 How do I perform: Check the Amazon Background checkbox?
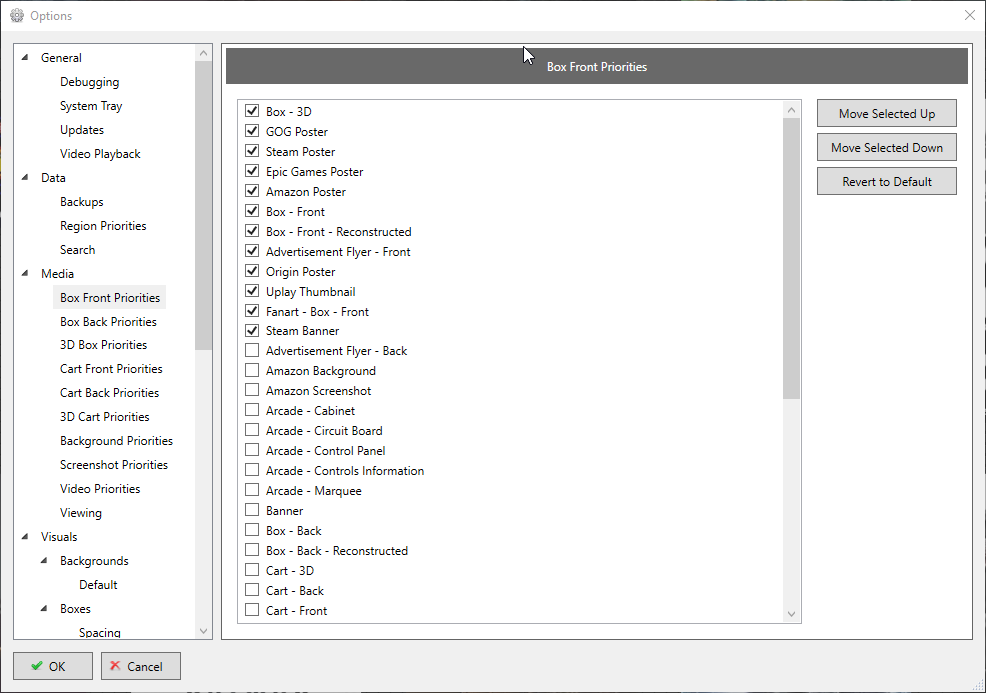252,370
